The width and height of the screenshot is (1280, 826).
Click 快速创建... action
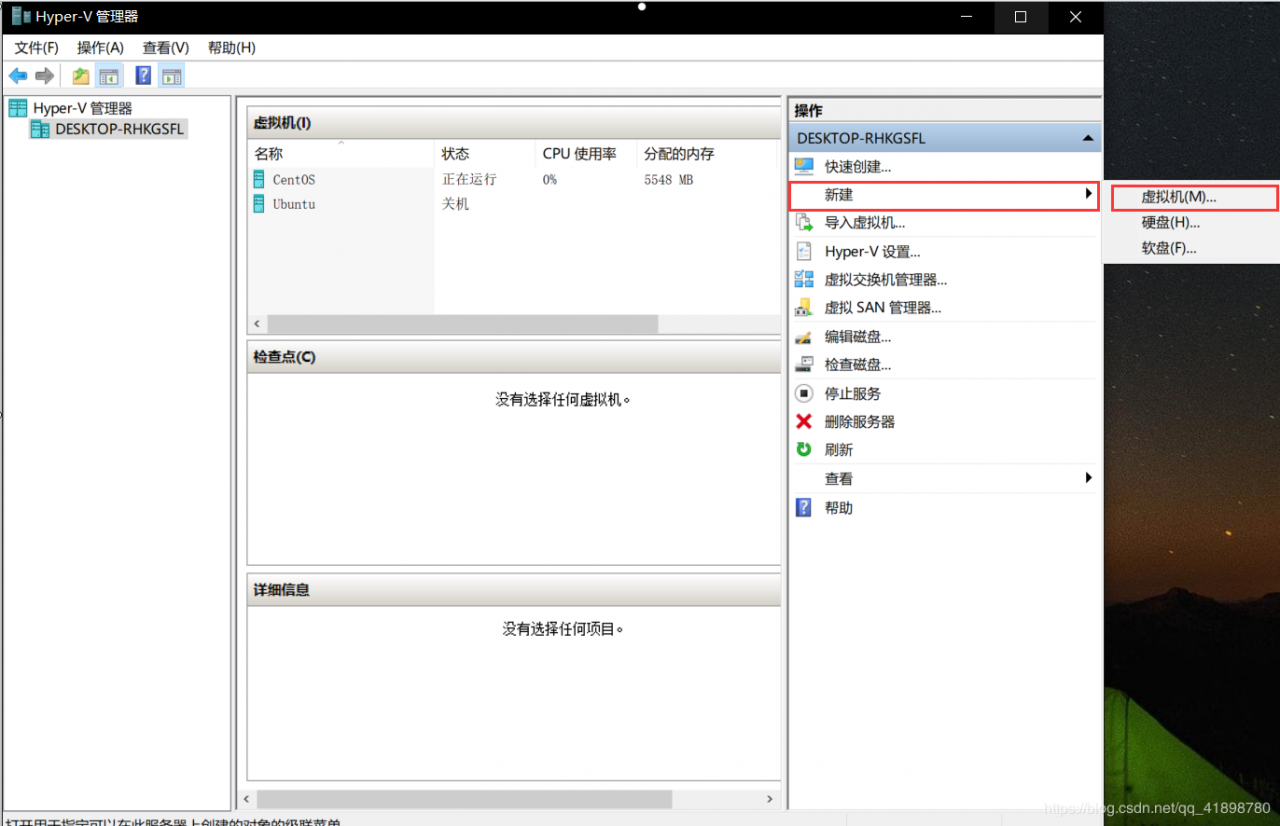(858, 167)
